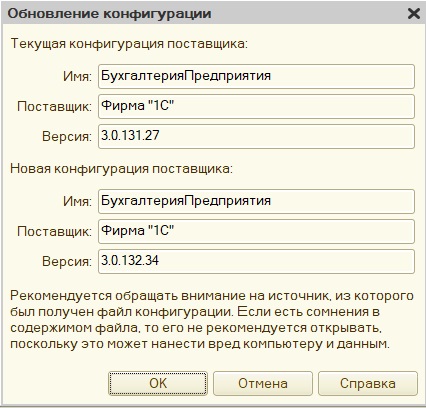The image size is (426, 408).
Task: Cancel the update via Отмена button
Action: pos(263,383)
